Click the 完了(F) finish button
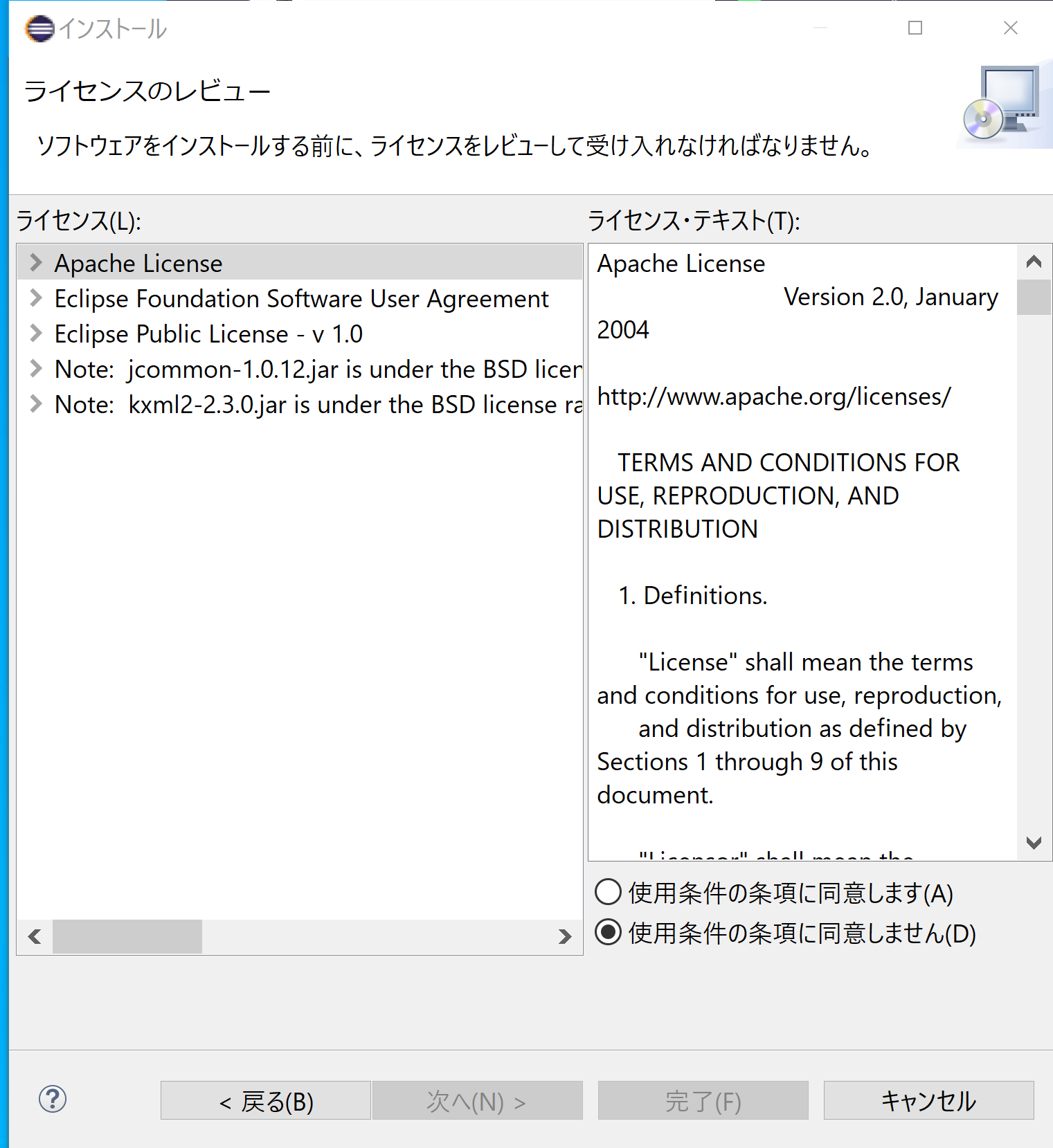This screenshot has height=1148, width=1053. tap(703, 1100)
